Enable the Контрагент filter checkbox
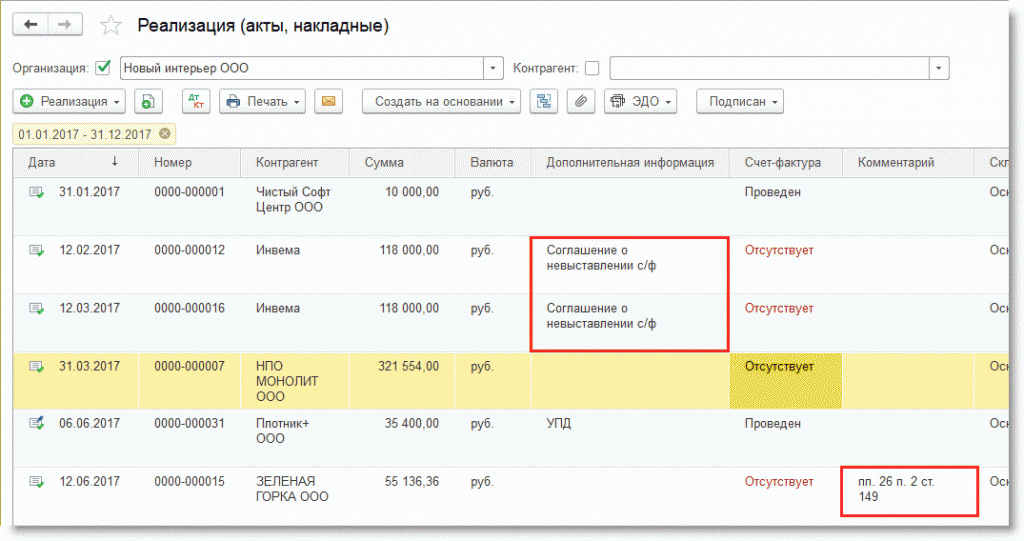Viewport: 1024px width, 541px height. (x=592, y=68)
